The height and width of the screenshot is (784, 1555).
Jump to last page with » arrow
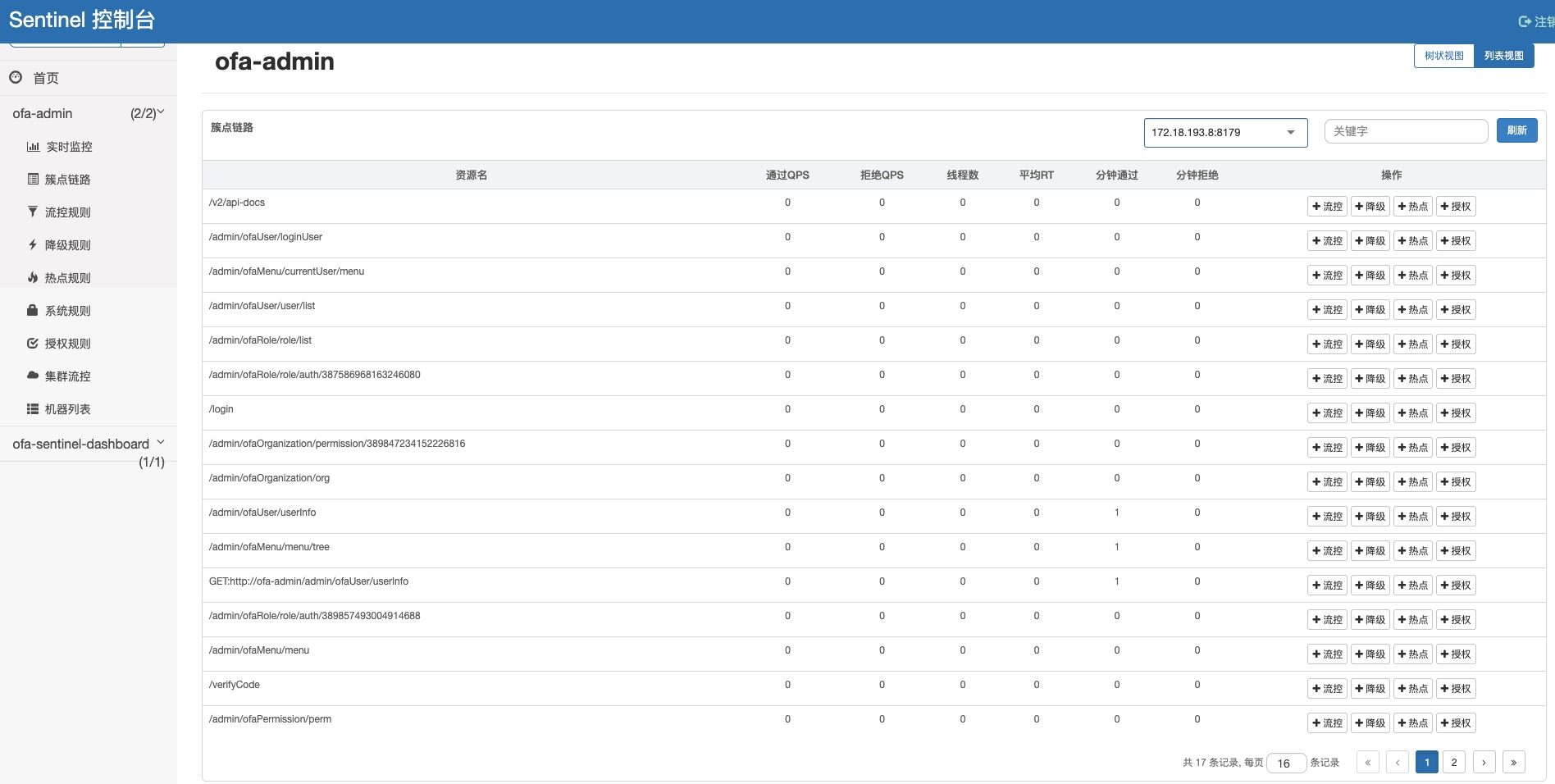coord(1513,763)
